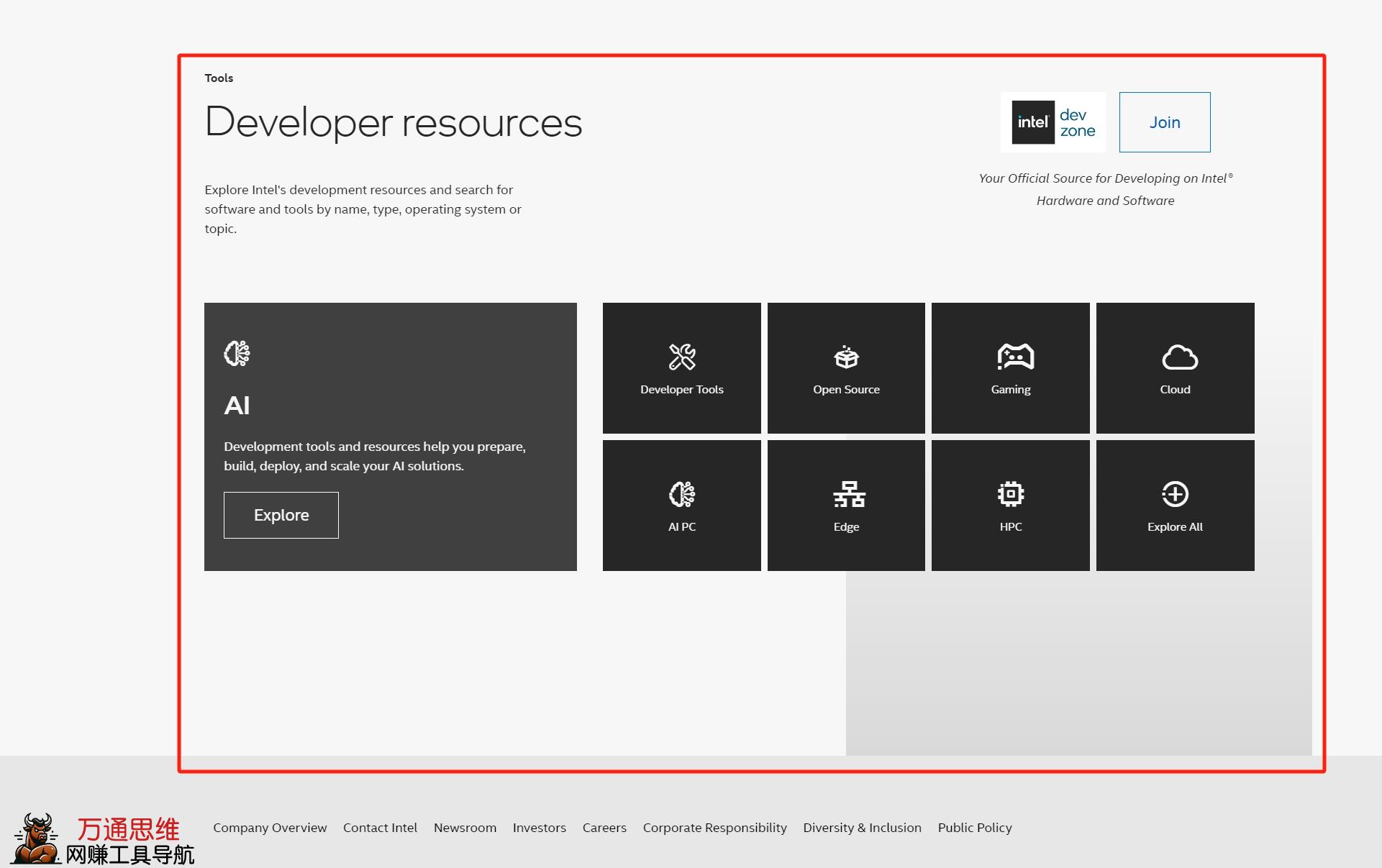
Task: Go to the Investors footer link
Action: [x=539, y=828]
